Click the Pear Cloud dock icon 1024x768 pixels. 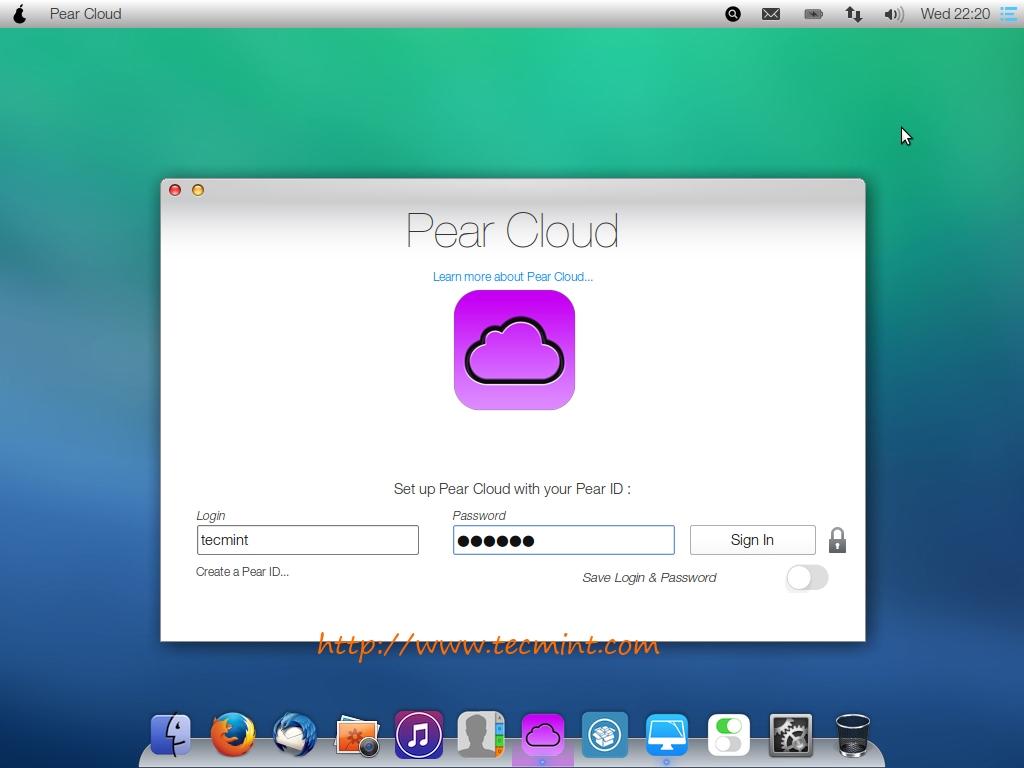tap(543, 735)
